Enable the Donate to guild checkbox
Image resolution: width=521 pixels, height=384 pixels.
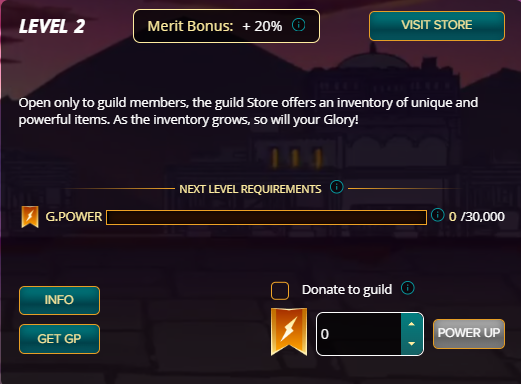pyautogui.click(x=280, y=291)
